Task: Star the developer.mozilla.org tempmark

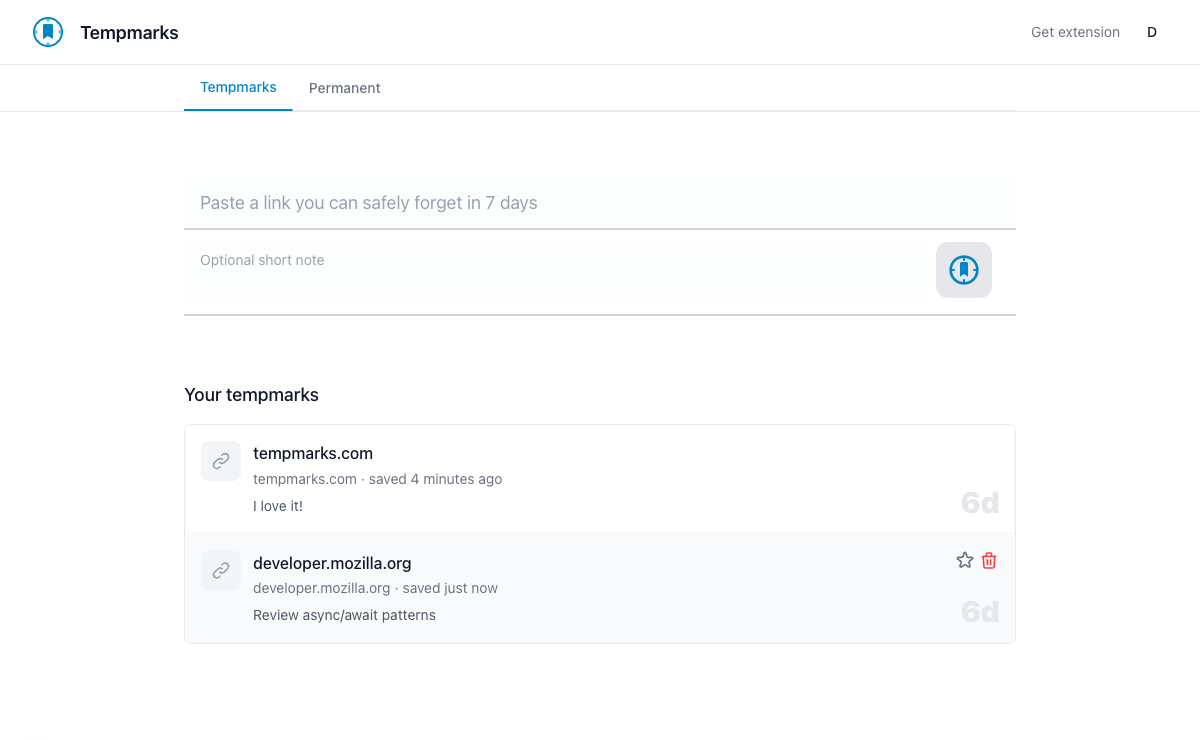Action: (x=965, y=561)
